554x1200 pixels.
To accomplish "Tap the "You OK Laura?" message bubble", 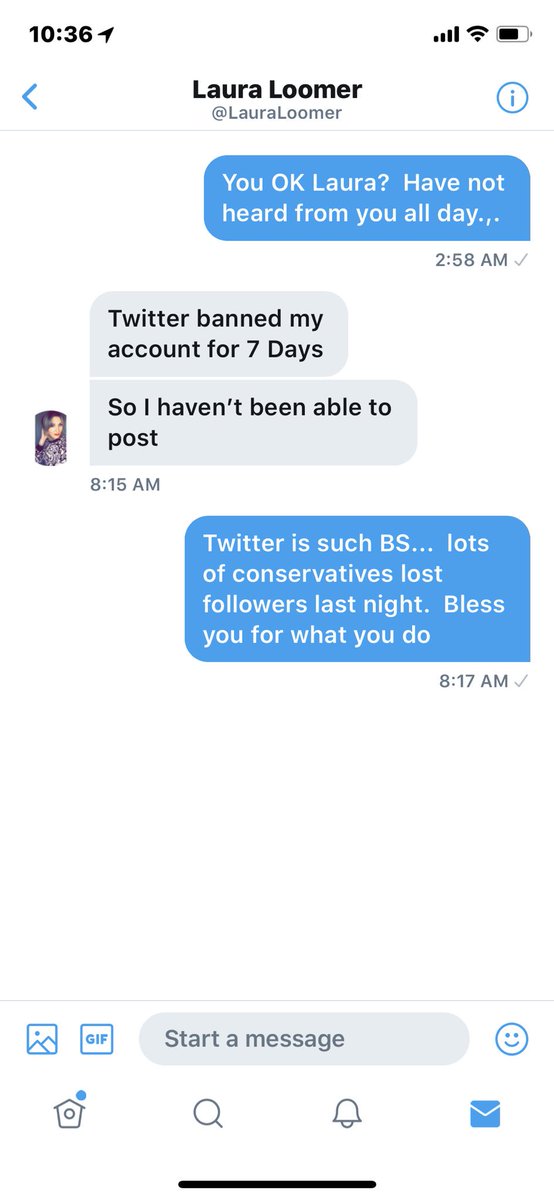I will 367,198.
